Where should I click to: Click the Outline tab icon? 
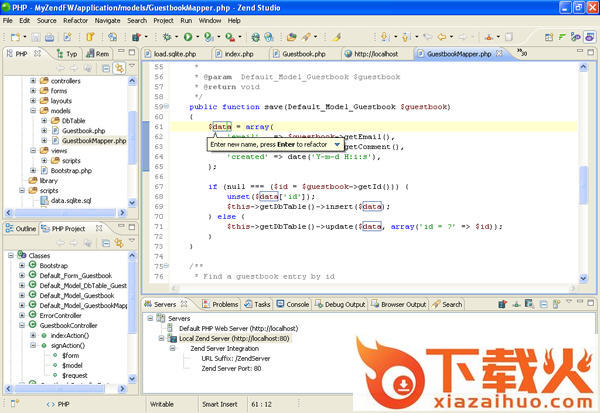9,228
